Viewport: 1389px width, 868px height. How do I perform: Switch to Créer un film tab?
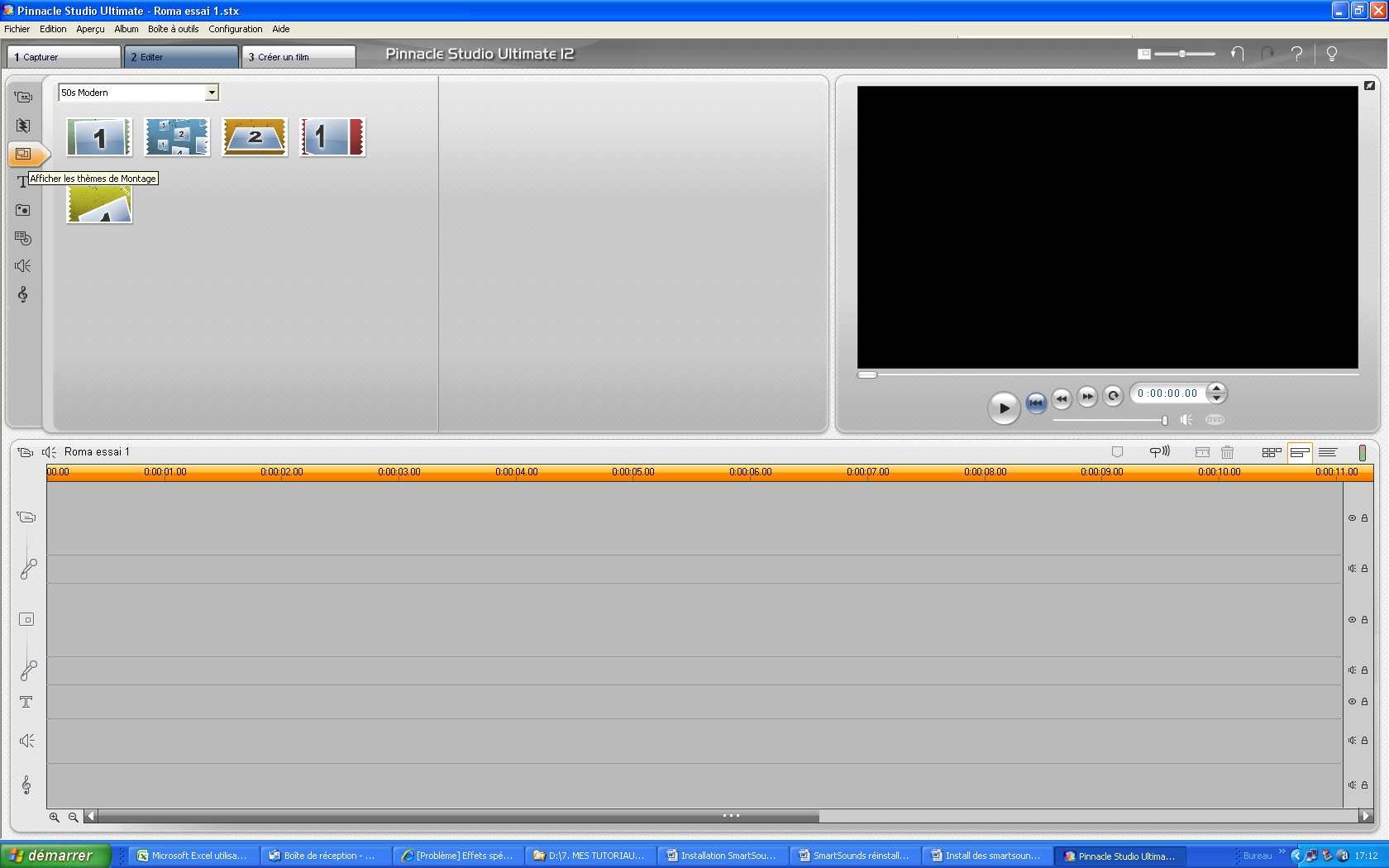299,57
